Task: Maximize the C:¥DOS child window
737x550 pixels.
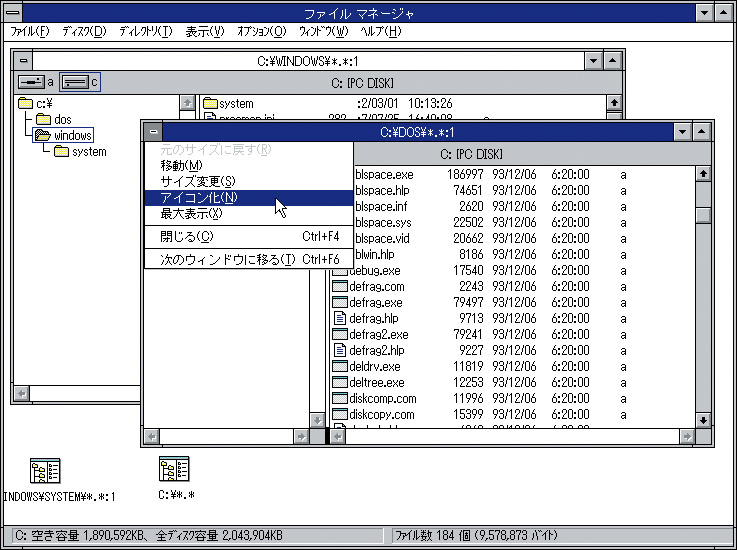Action: point(701,132)
